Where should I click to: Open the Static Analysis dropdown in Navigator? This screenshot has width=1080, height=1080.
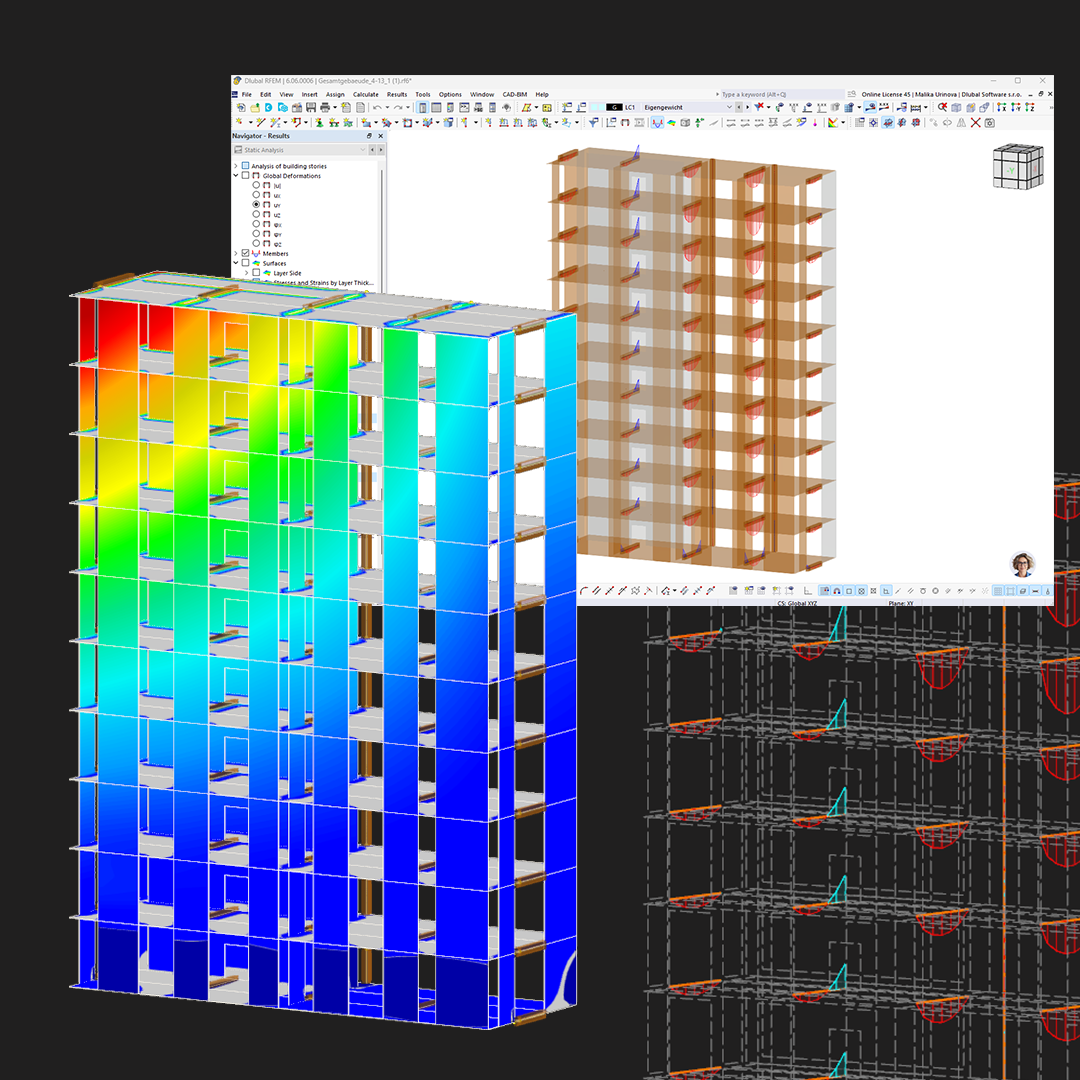coord(363,150)
